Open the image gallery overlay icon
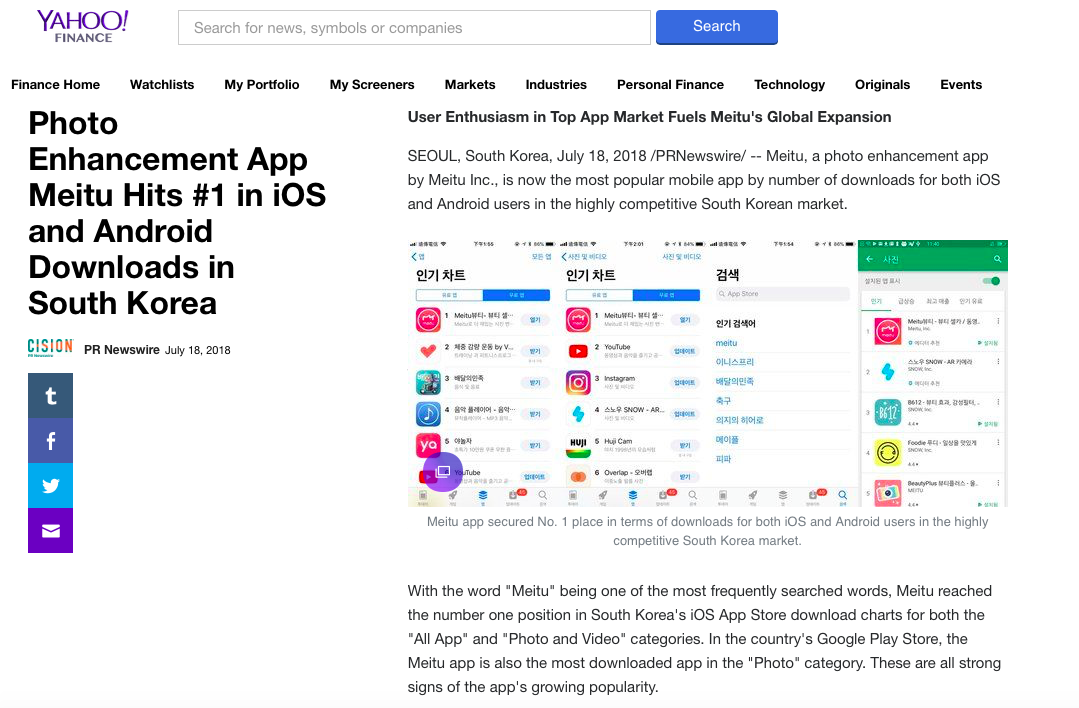The width and height of the screenshot is (1079, 708). (x=442, y=471)
